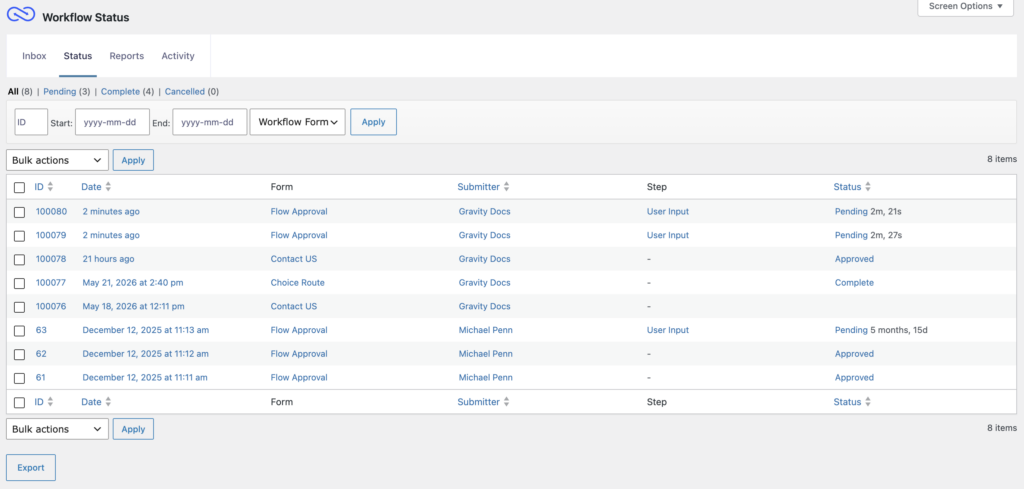The image size is (1024, 489).
Task: Click Pending status with 2m, 27s
Action: pos(851,235)
